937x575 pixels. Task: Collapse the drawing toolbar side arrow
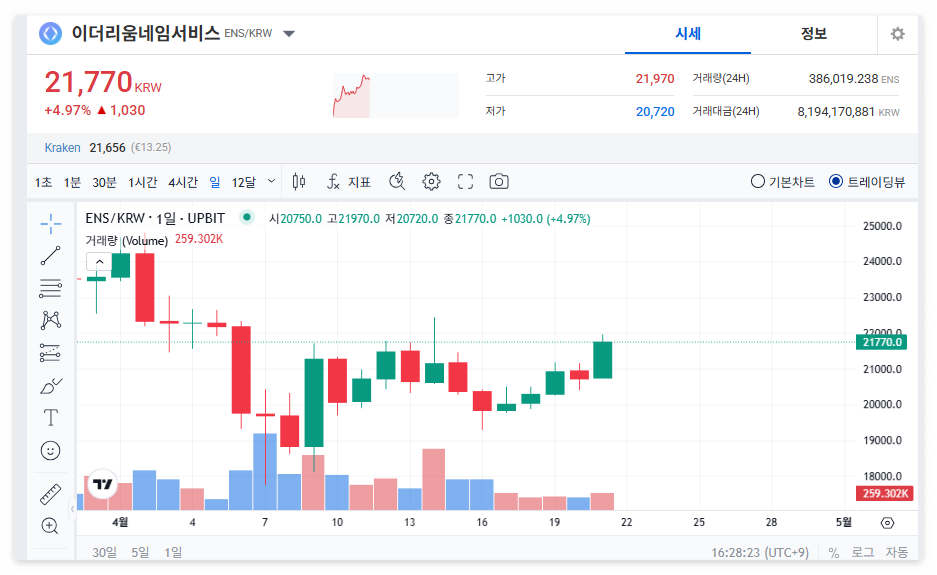[72, 509]
